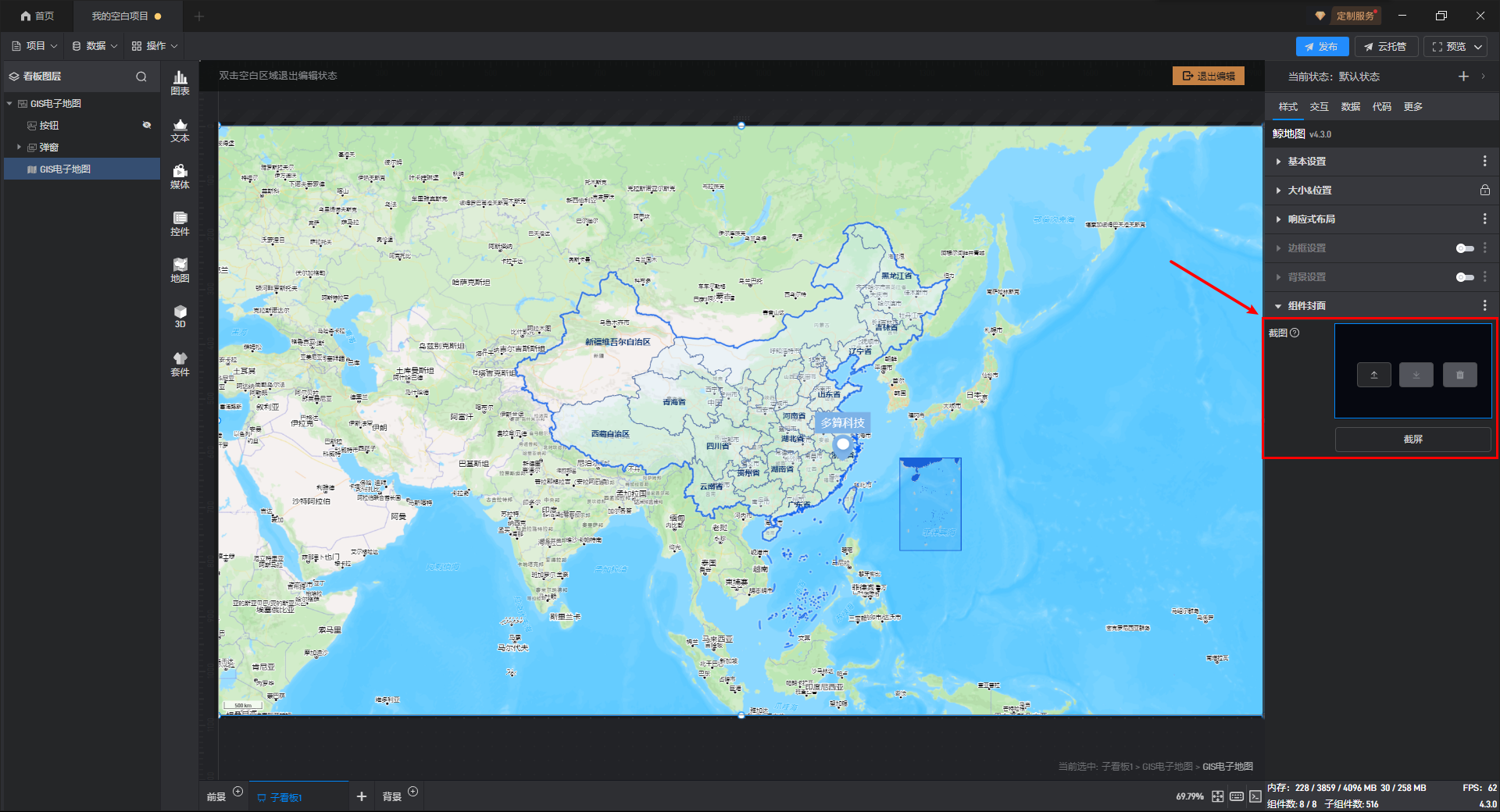Collapse the 组件封面 section
The image size is (1500, 812).
(1278, 306)
